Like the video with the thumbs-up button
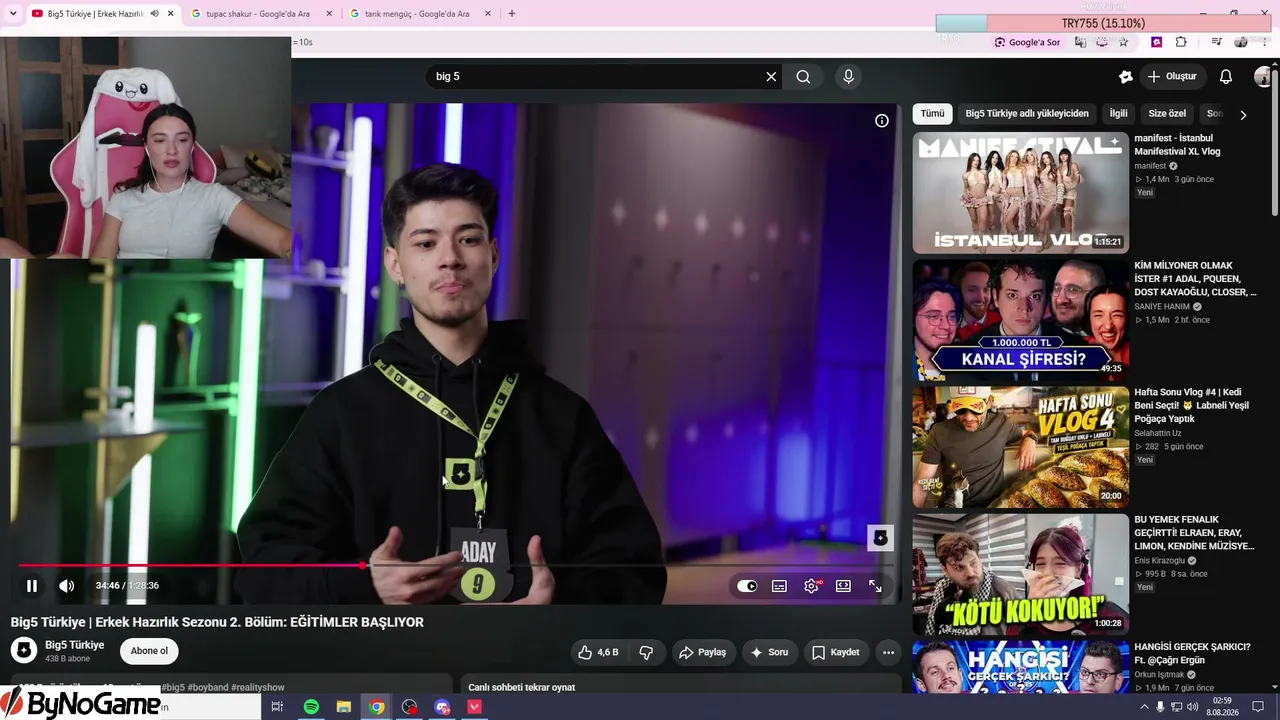Screen dimensions: 1280x720 (x=597, y=652)
